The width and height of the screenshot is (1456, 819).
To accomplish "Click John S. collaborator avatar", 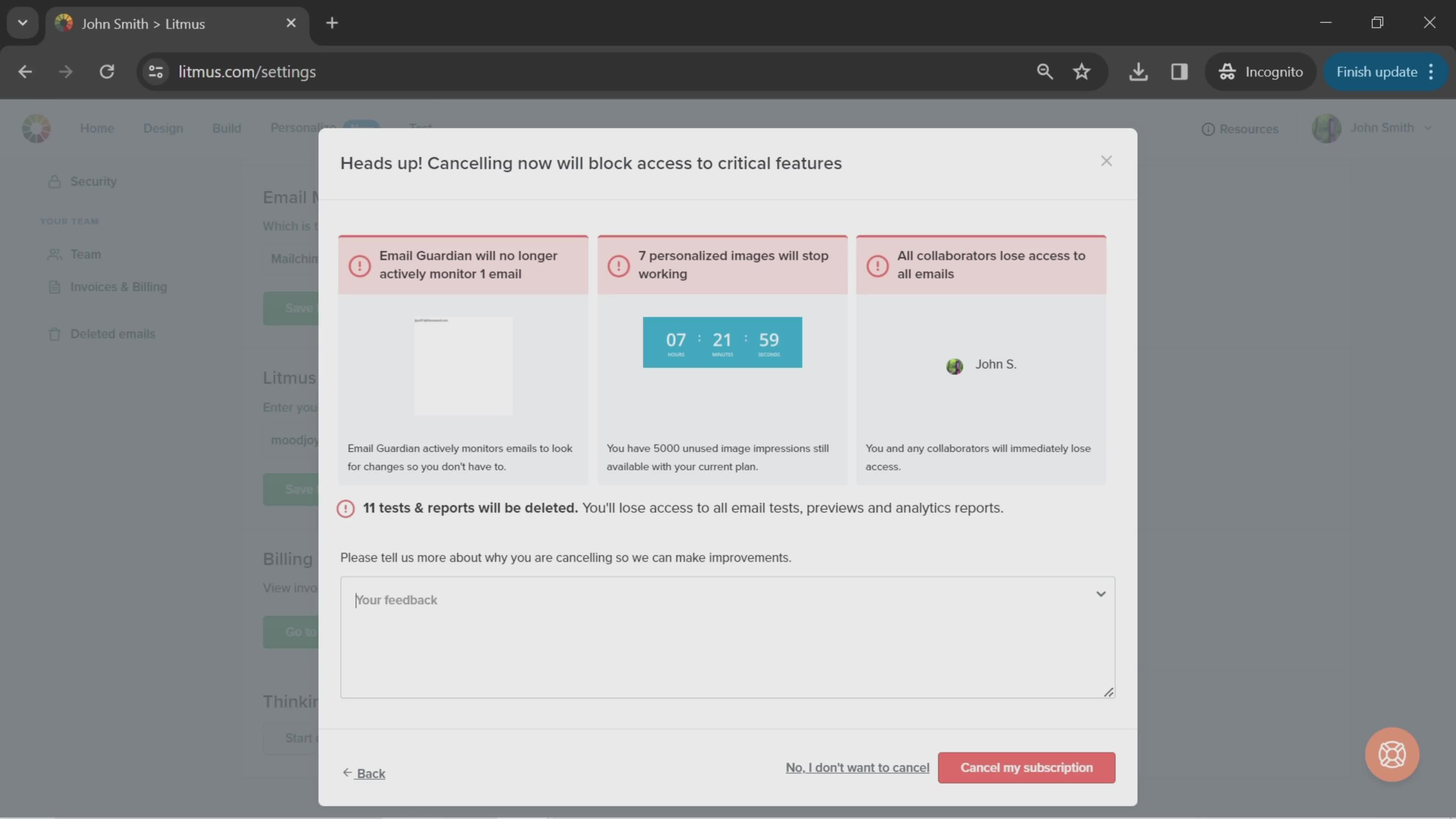I will [x=954, y=366].
